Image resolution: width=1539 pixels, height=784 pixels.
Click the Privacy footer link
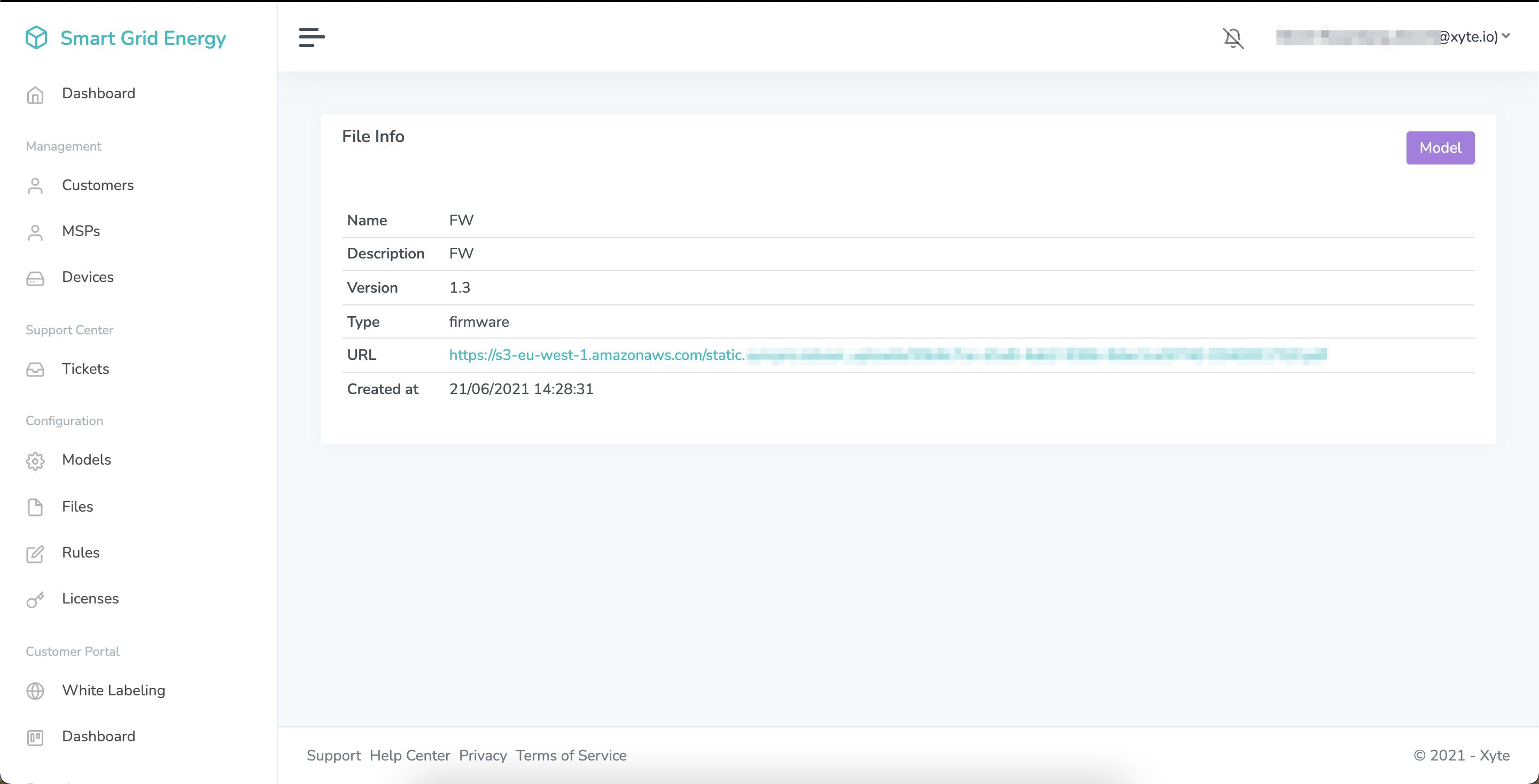[482, 755]
